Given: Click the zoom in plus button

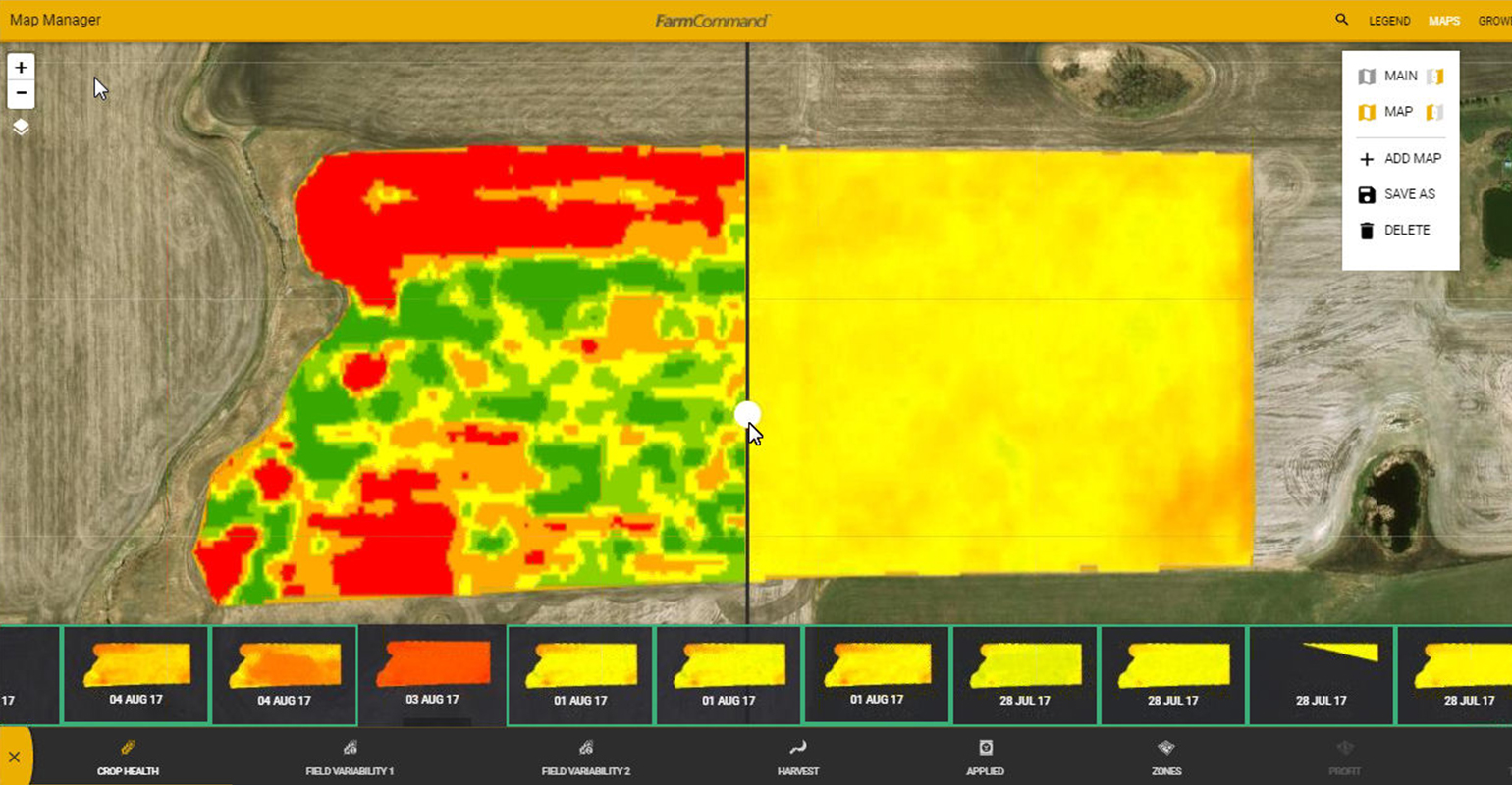Looking at the screenshot, I should tap(21, 68).
